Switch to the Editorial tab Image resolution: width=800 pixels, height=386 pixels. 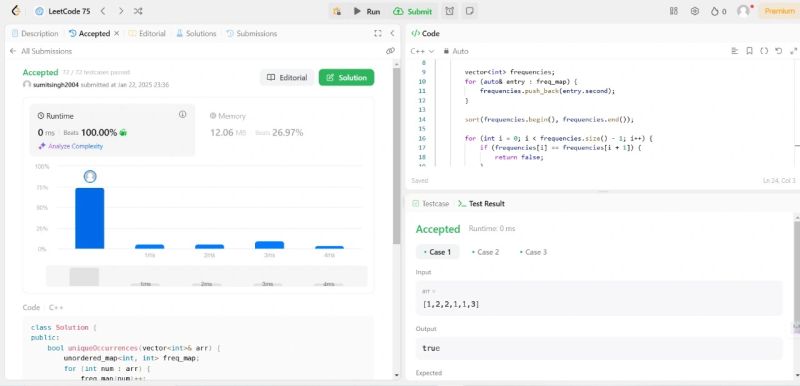tap(147, 33)
